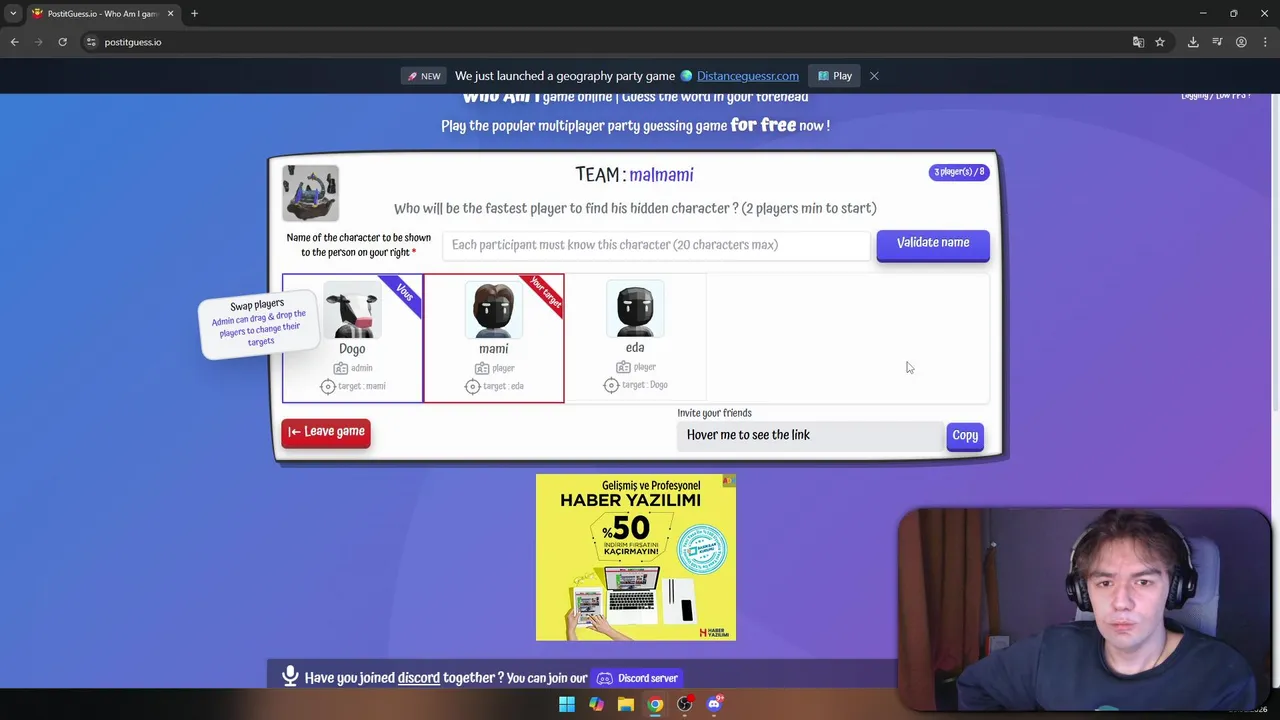Screen dimensions: 1280x720
Task: Click the translate page icon
Action: pyautogui.click(x=1138, y=42)
